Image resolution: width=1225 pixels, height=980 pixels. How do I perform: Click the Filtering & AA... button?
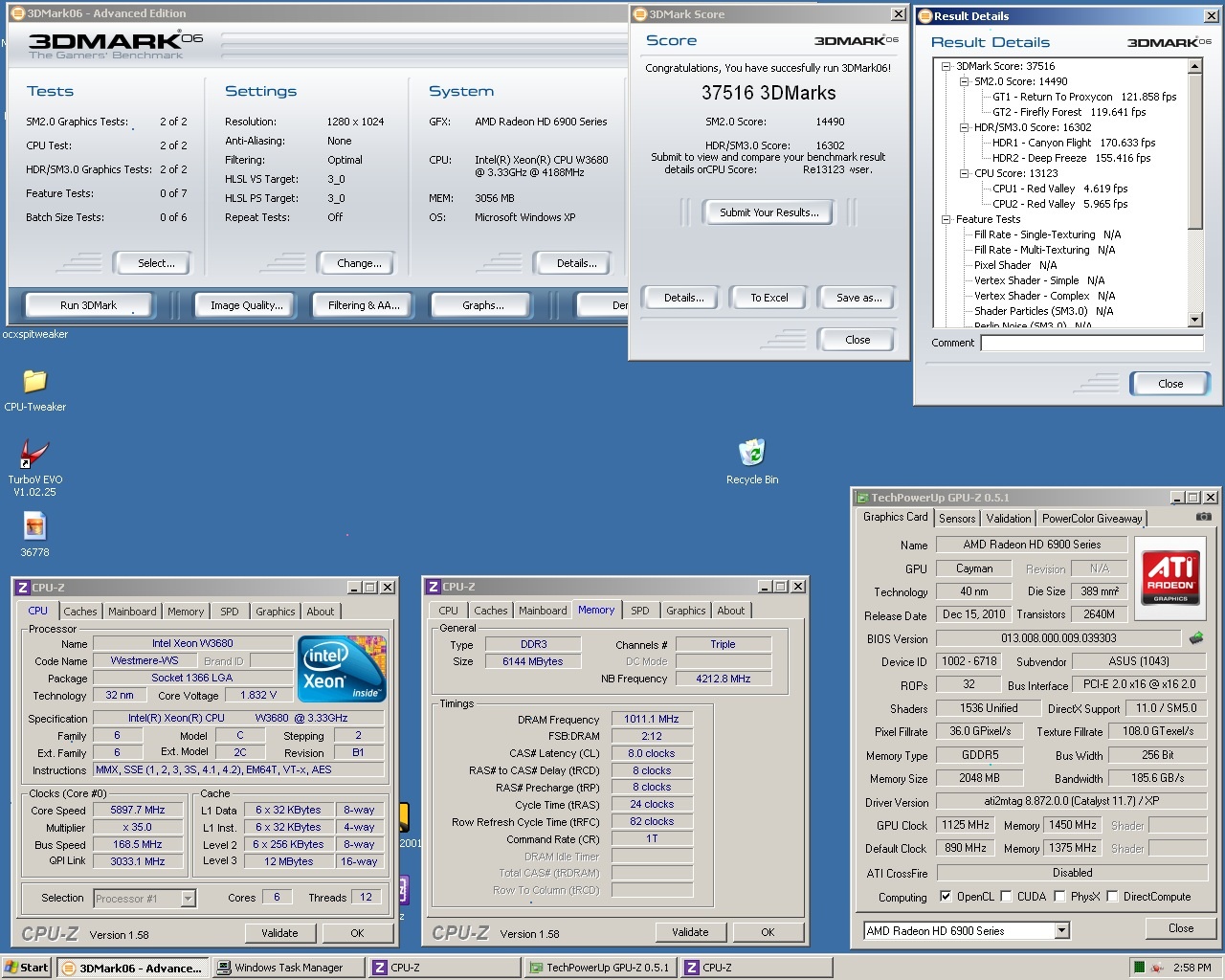point(364,305)
